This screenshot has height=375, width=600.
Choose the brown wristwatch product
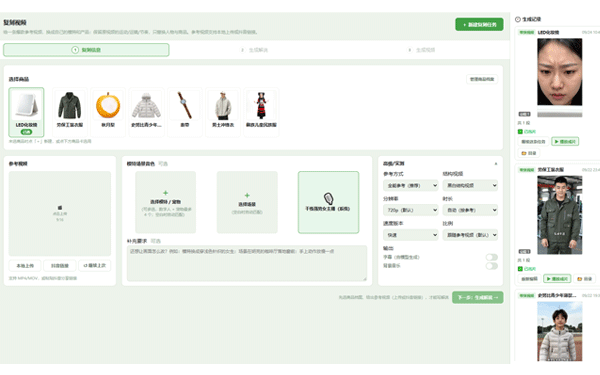click(184, 112)
